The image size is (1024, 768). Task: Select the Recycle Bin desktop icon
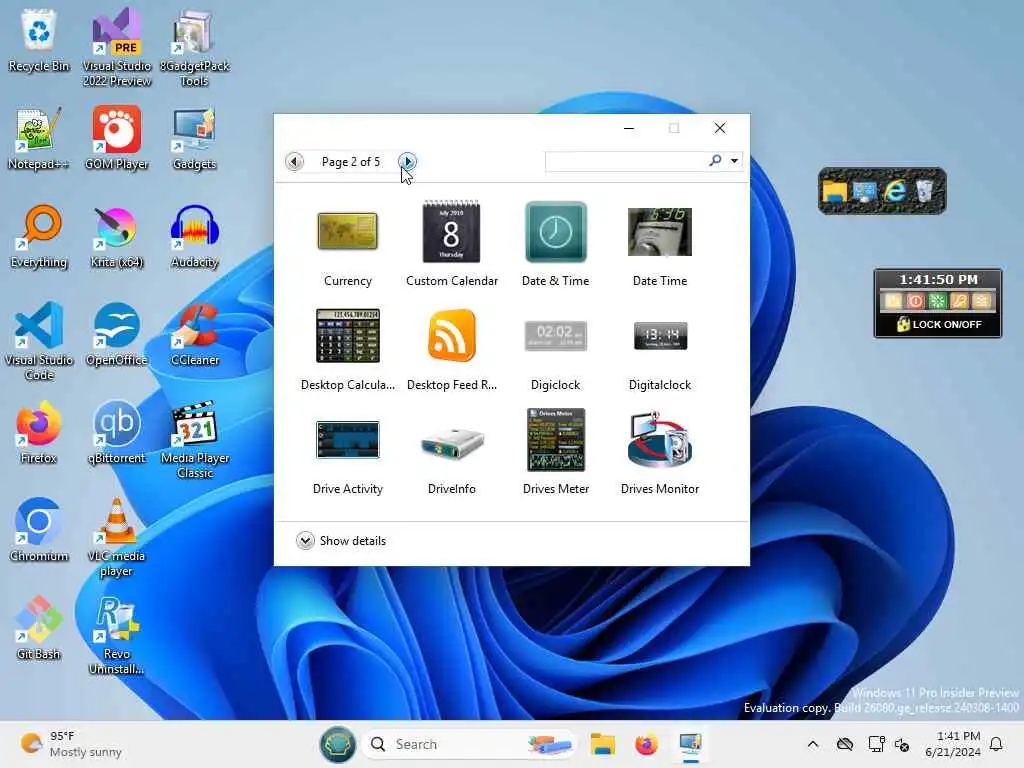39,40
